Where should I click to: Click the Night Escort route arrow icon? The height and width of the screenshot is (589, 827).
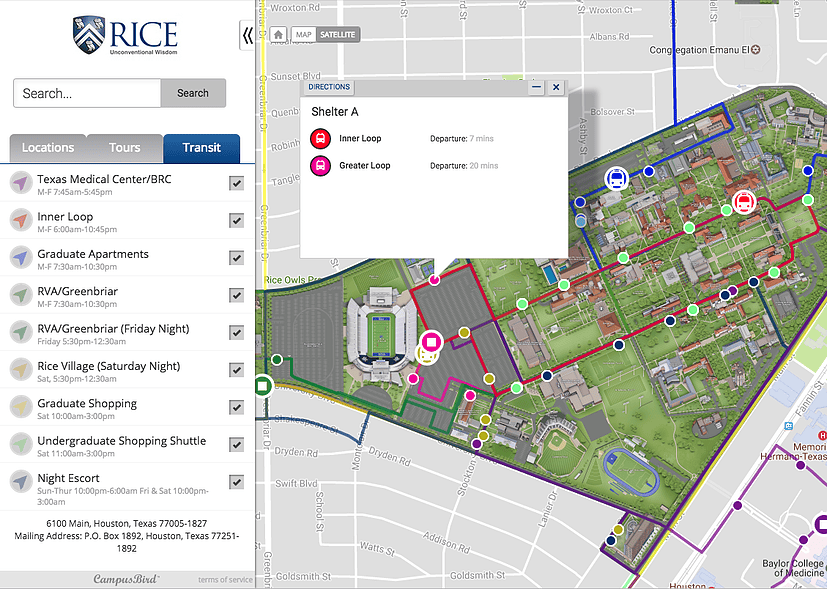(21, 482)
